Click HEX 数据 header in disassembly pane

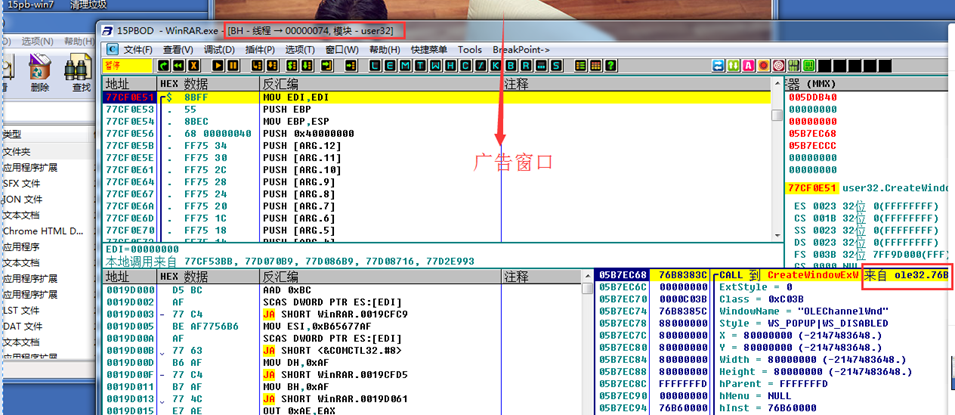click(x=208, y=83)
